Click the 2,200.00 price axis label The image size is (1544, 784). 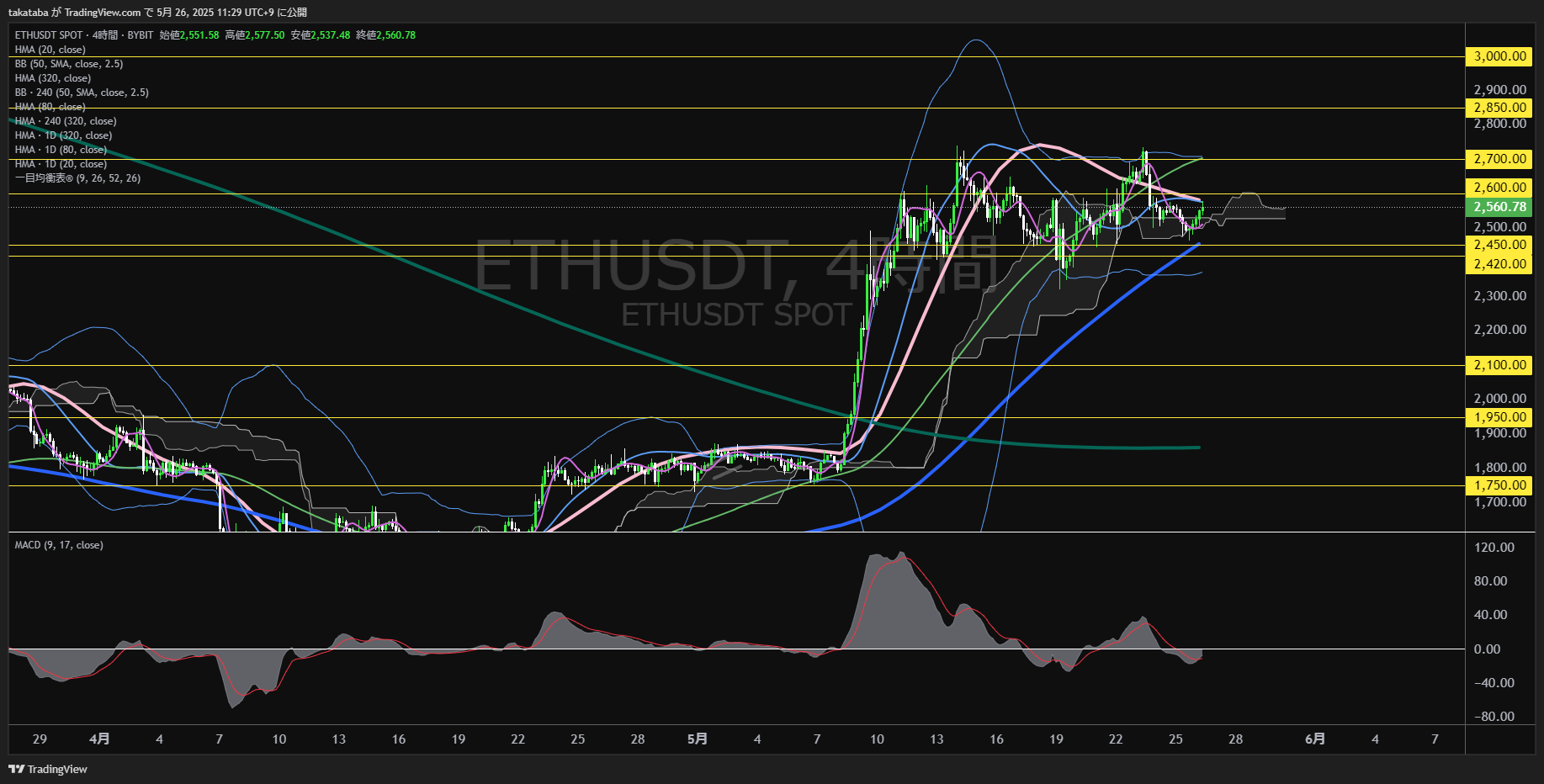[1499, 330]
